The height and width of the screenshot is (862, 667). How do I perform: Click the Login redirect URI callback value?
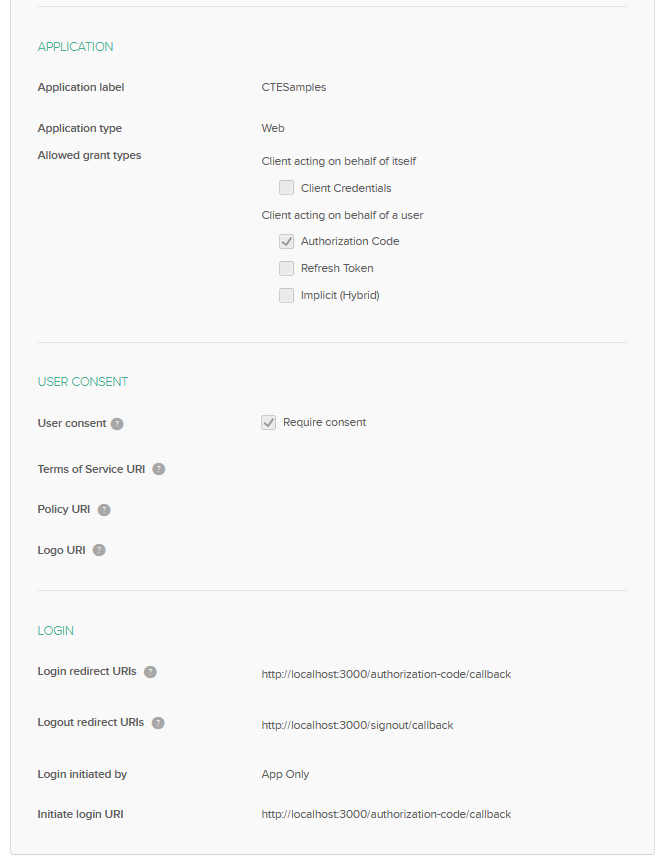(386, 674)
